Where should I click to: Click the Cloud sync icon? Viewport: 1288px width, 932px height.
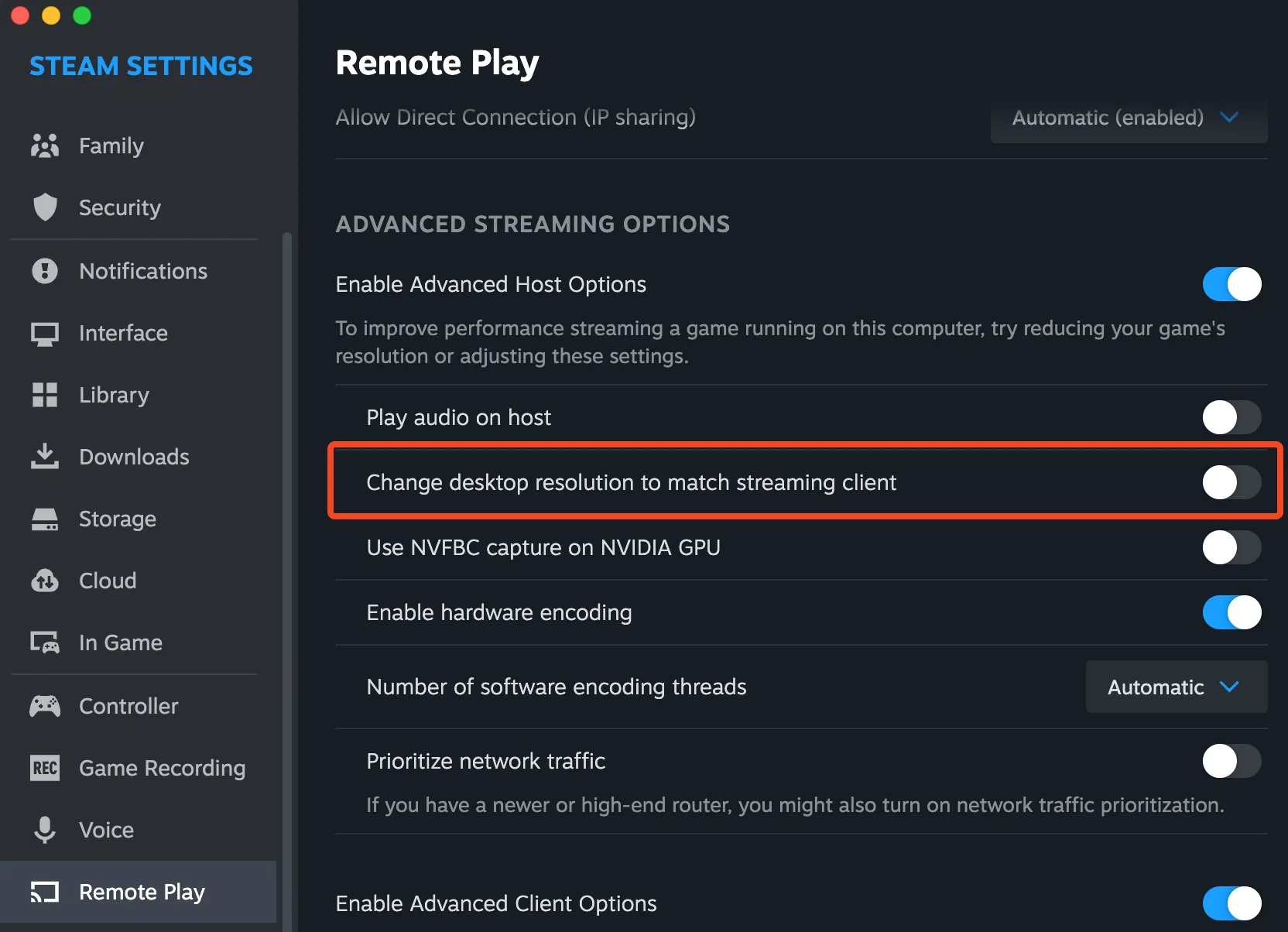(x=44, y=581)
